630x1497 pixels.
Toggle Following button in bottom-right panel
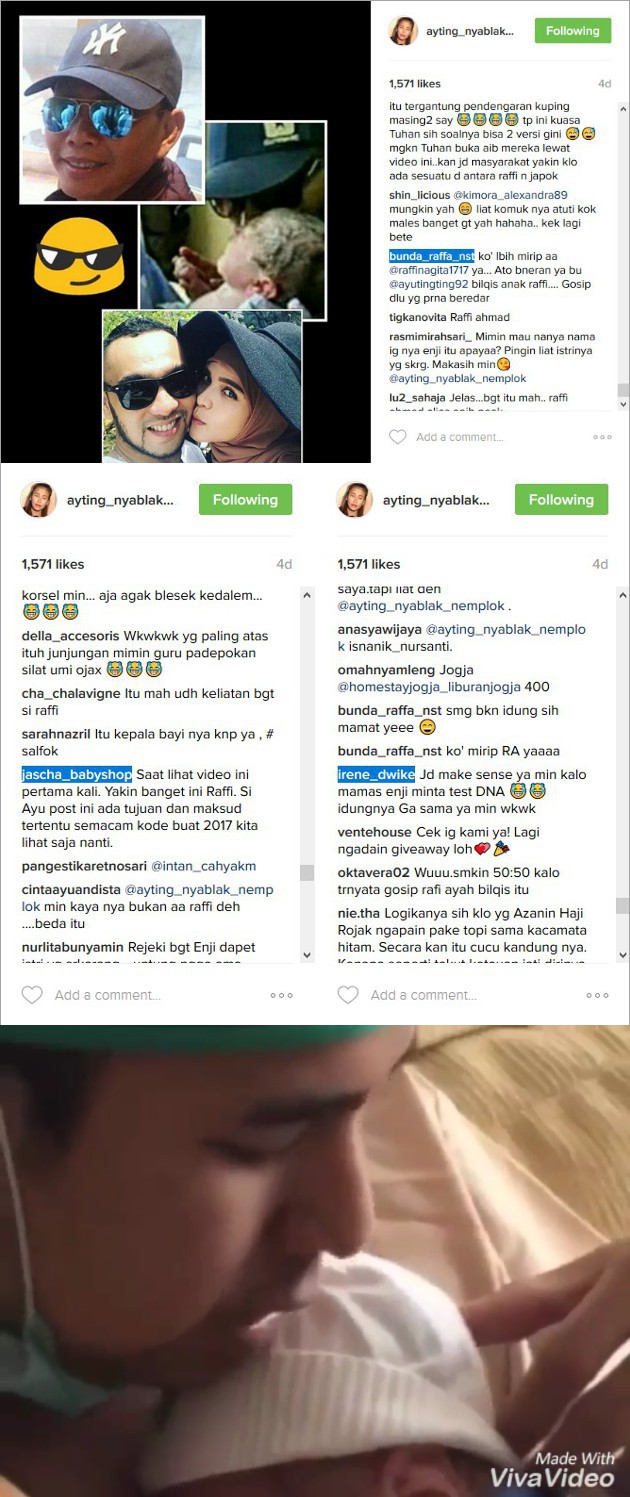click(x=561, y=499)
